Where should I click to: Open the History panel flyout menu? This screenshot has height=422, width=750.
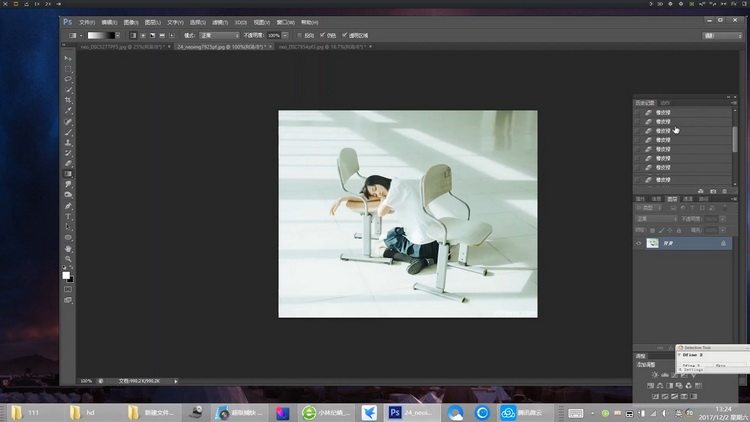click(734, 102)
